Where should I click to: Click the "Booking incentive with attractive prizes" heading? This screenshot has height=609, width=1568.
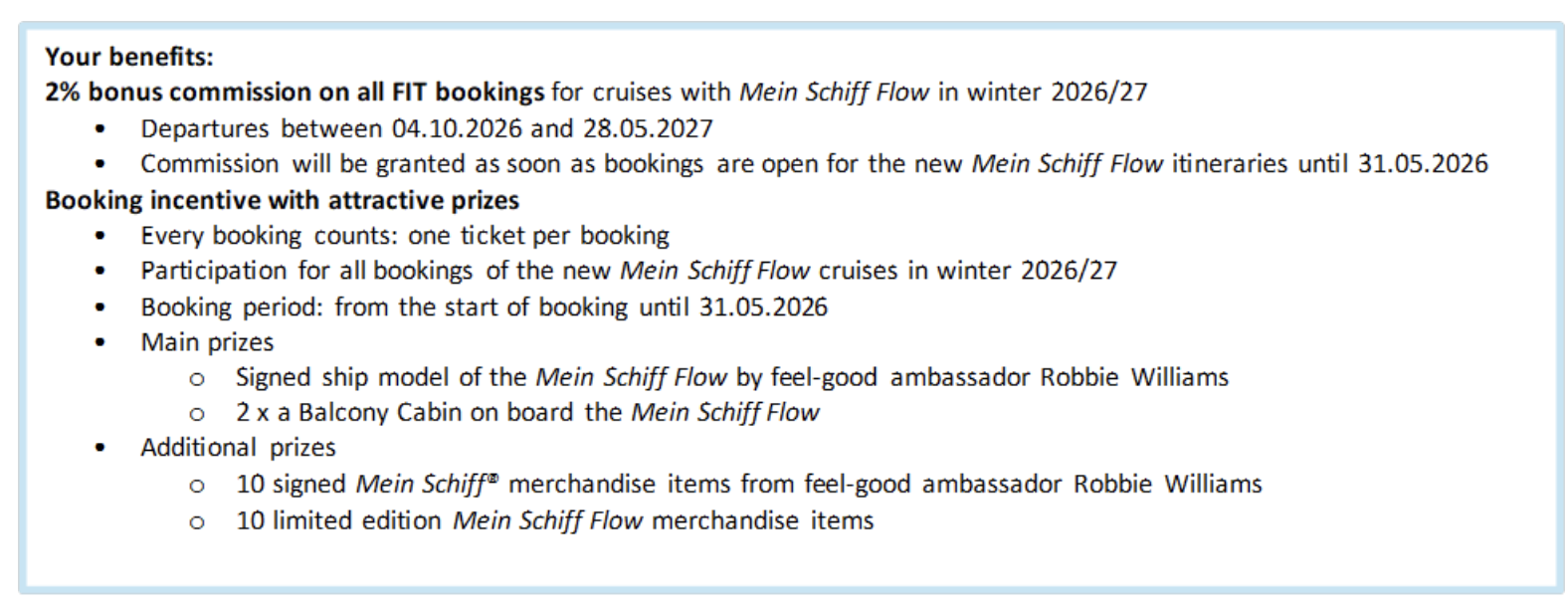pos(282,201)
